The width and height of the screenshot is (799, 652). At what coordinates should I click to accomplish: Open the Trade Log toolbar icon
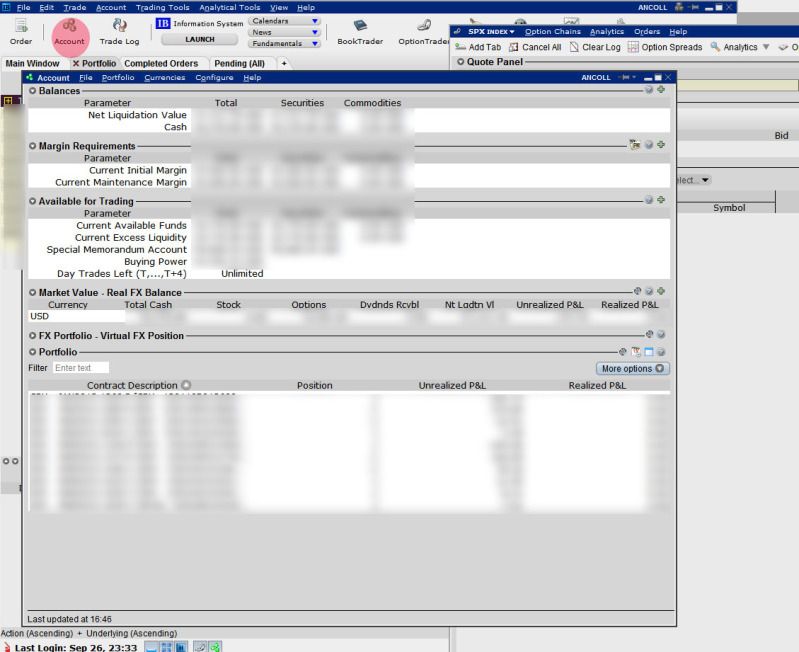click(119, 32)
